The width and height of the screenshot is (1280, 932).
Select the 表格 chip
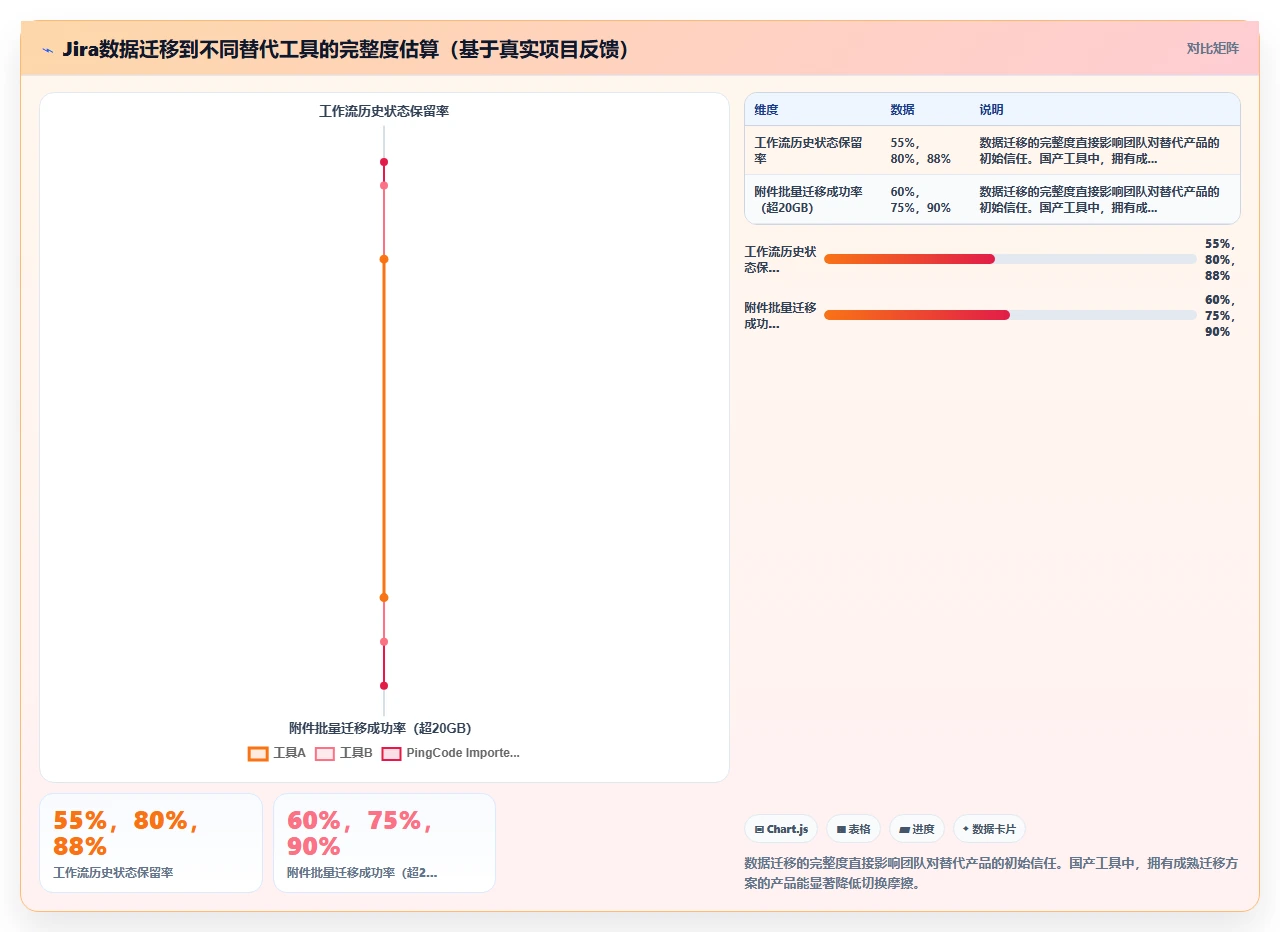[853, 829]
